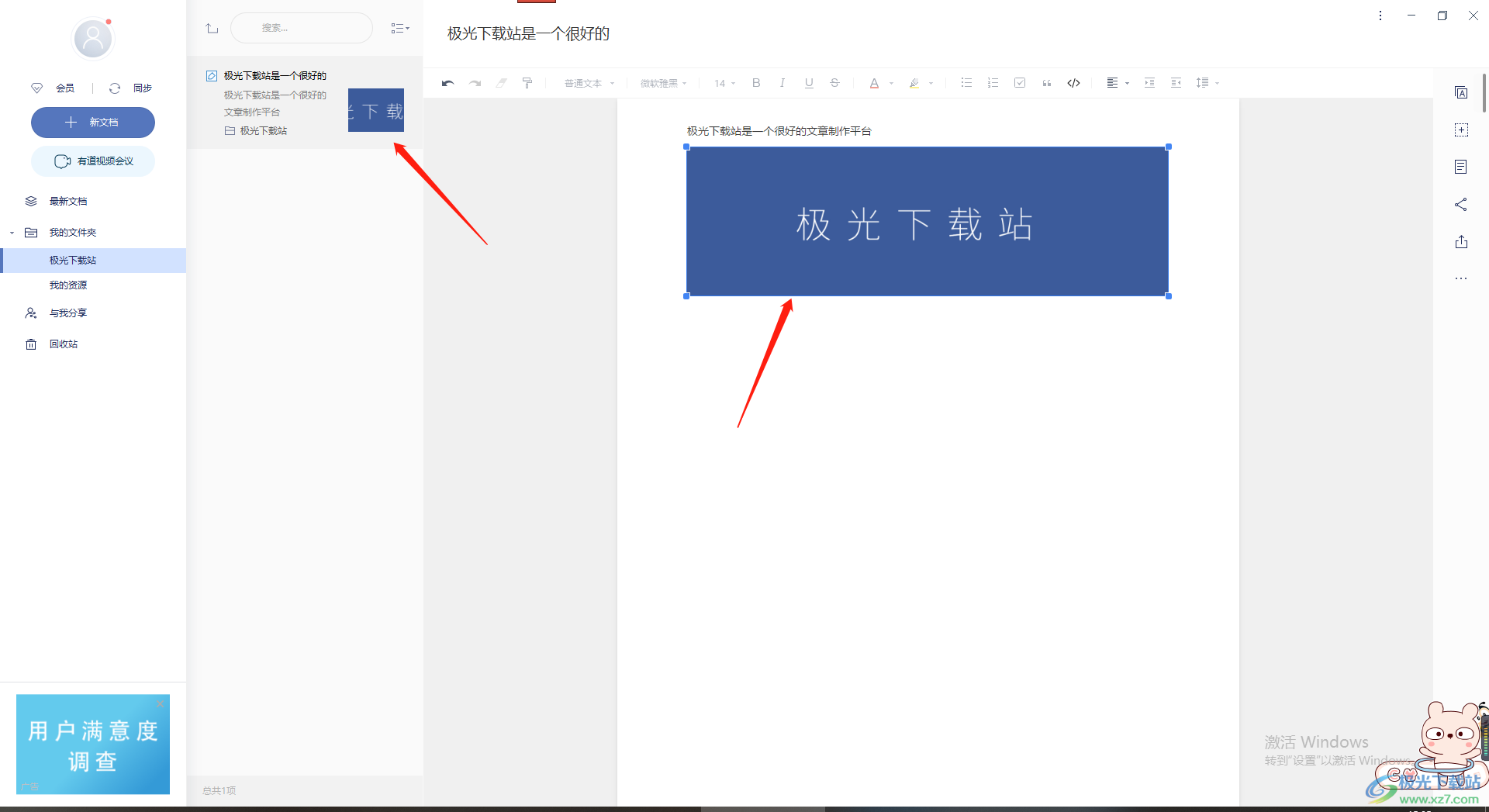Toggle strikethrough formatting
The image size is (1489, 812).
[x=834, y=83]
